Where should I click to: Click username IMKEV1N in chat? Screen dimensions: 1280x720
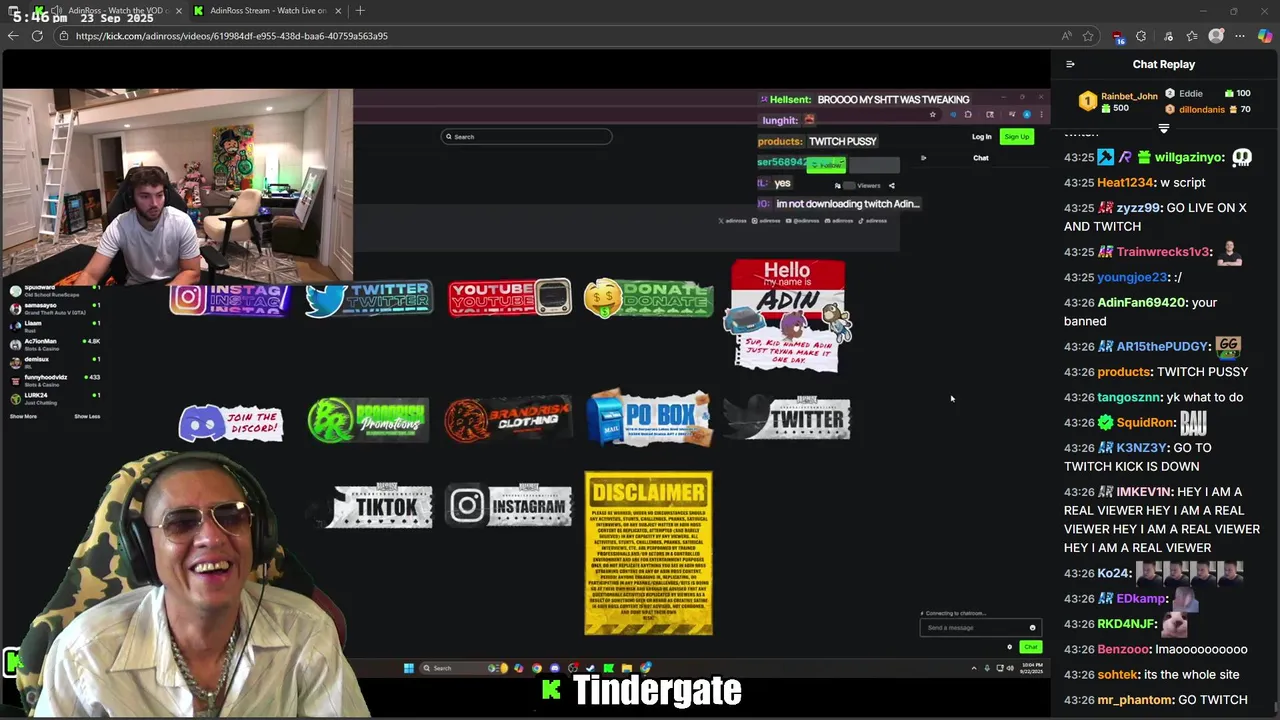click(x=1143, y=492)
